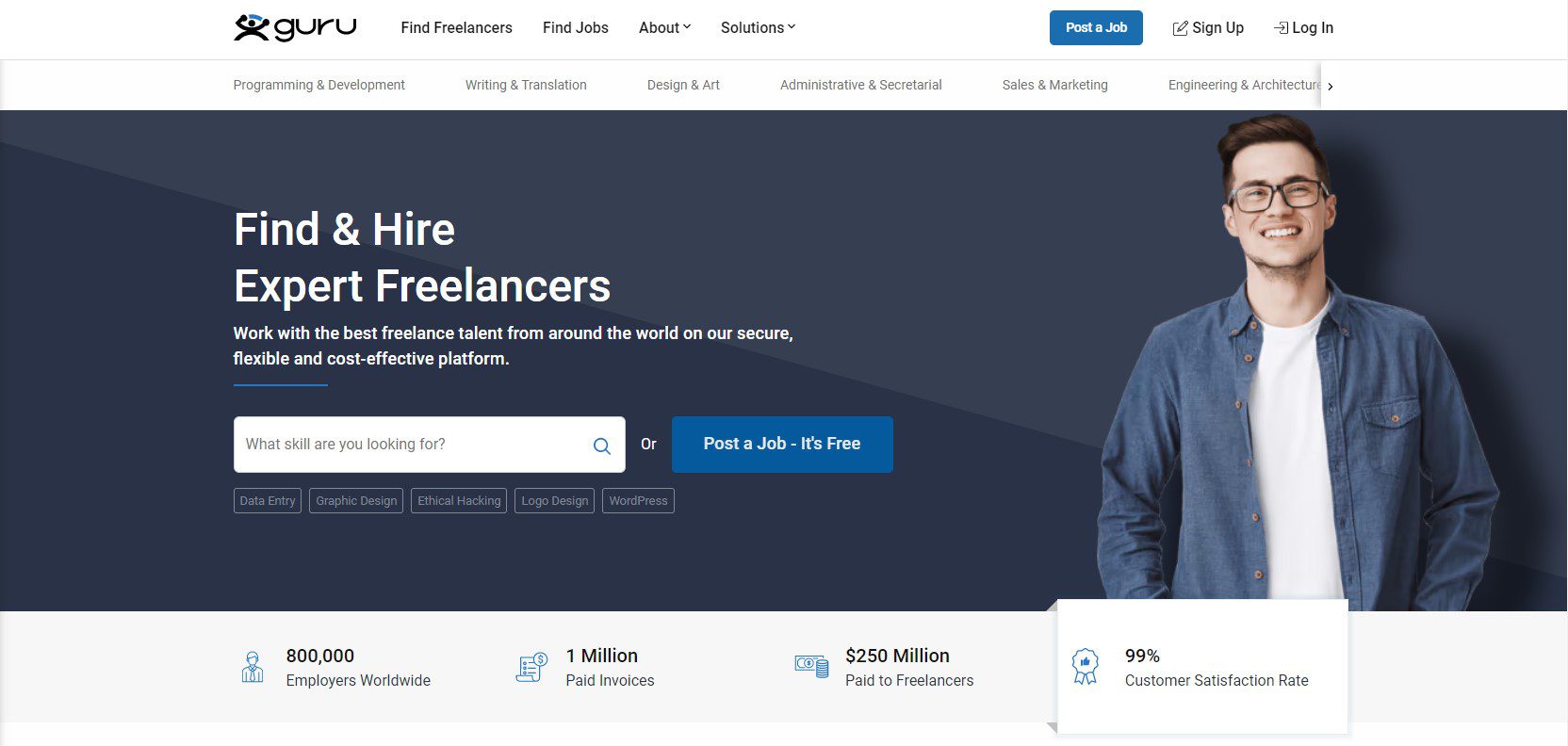Click the search magnifier icon
Image resolution: width=1568 pixels, height=746 pixels.
(x=602, y=446)
